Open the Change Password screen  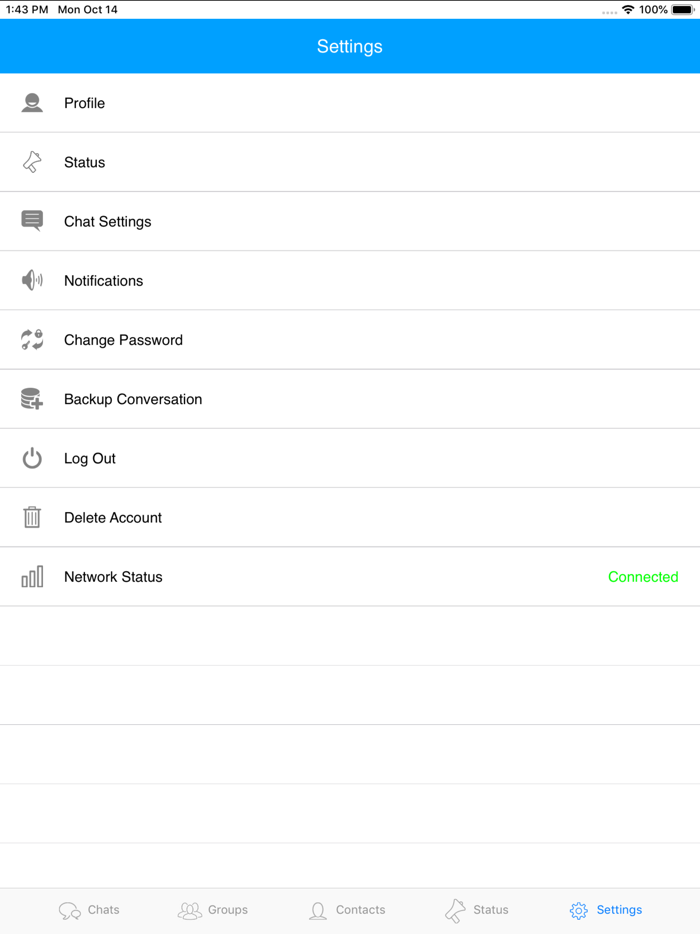123,340
